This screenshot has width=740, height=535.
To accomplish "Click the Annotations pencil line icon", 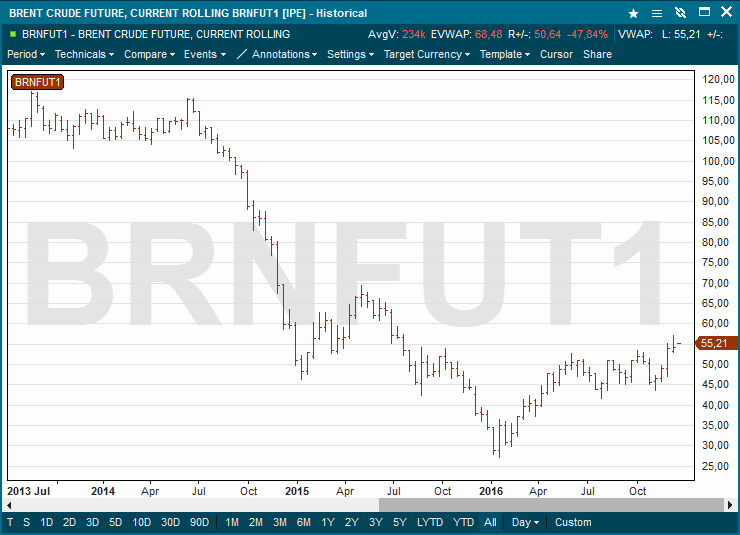I will click(x=241, y=54).
